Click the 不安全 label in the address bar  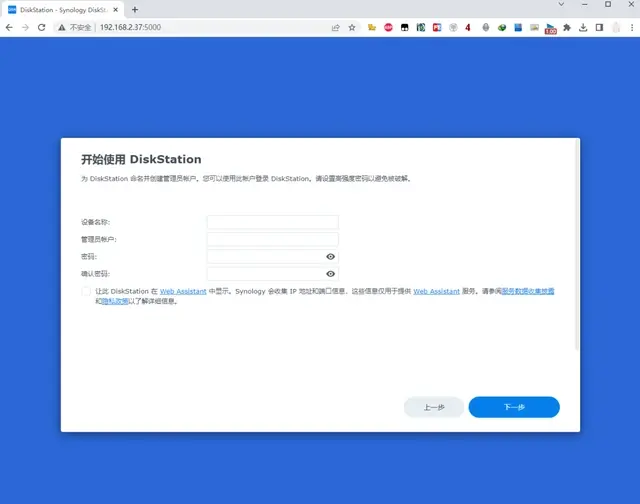[80, 27]
